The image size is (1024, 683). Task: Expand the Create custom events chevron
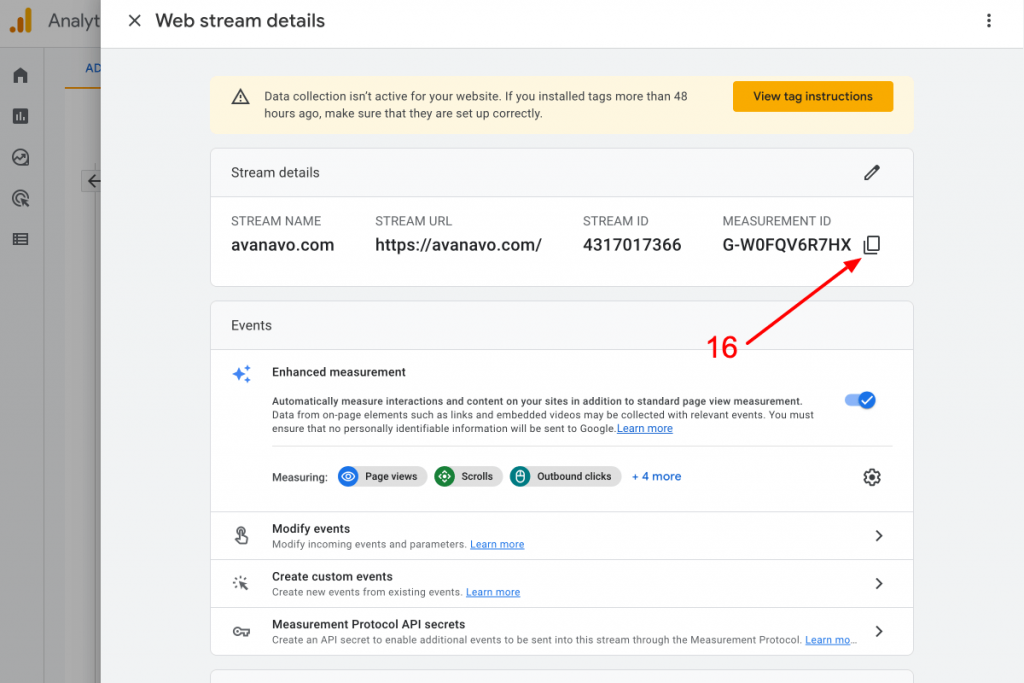878,584
